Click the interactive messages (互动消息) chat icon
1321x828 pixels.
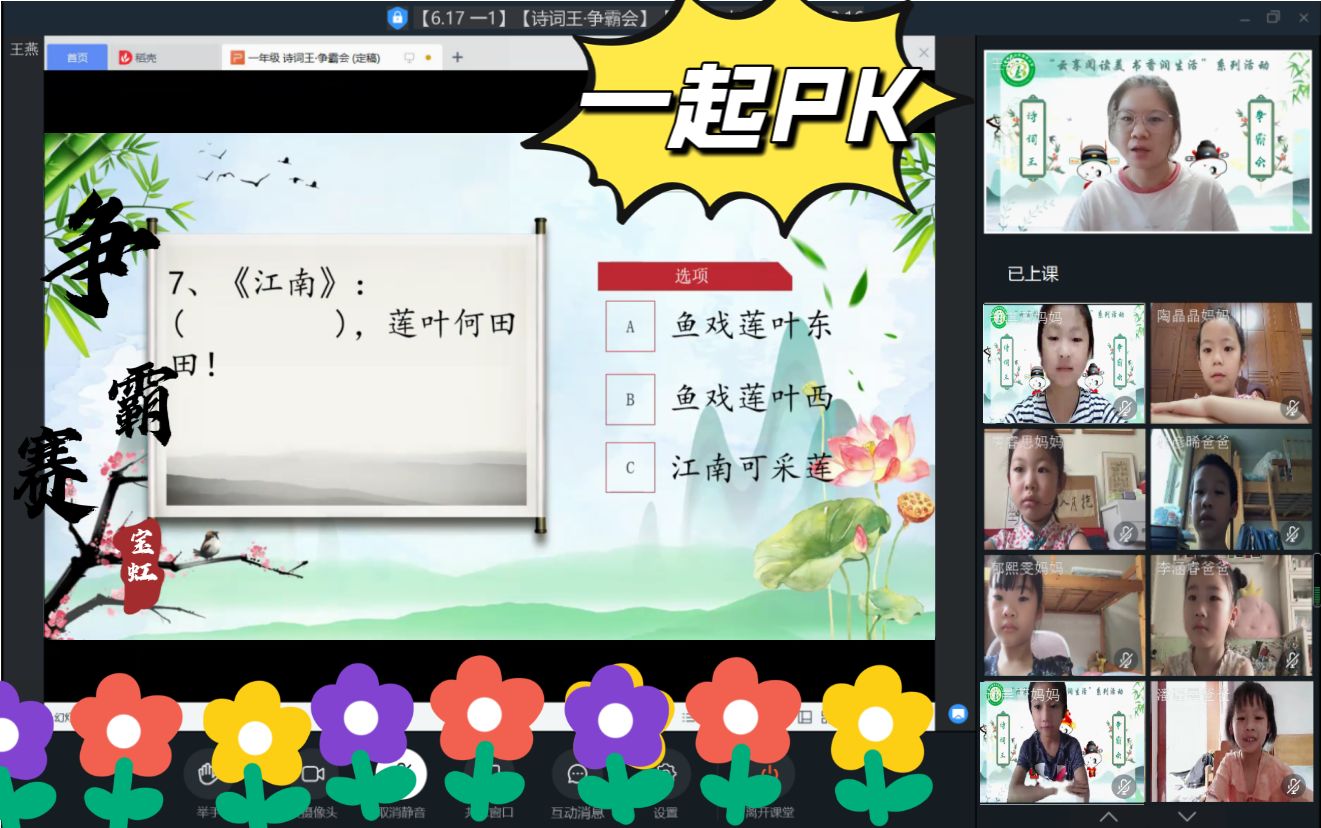577,775
